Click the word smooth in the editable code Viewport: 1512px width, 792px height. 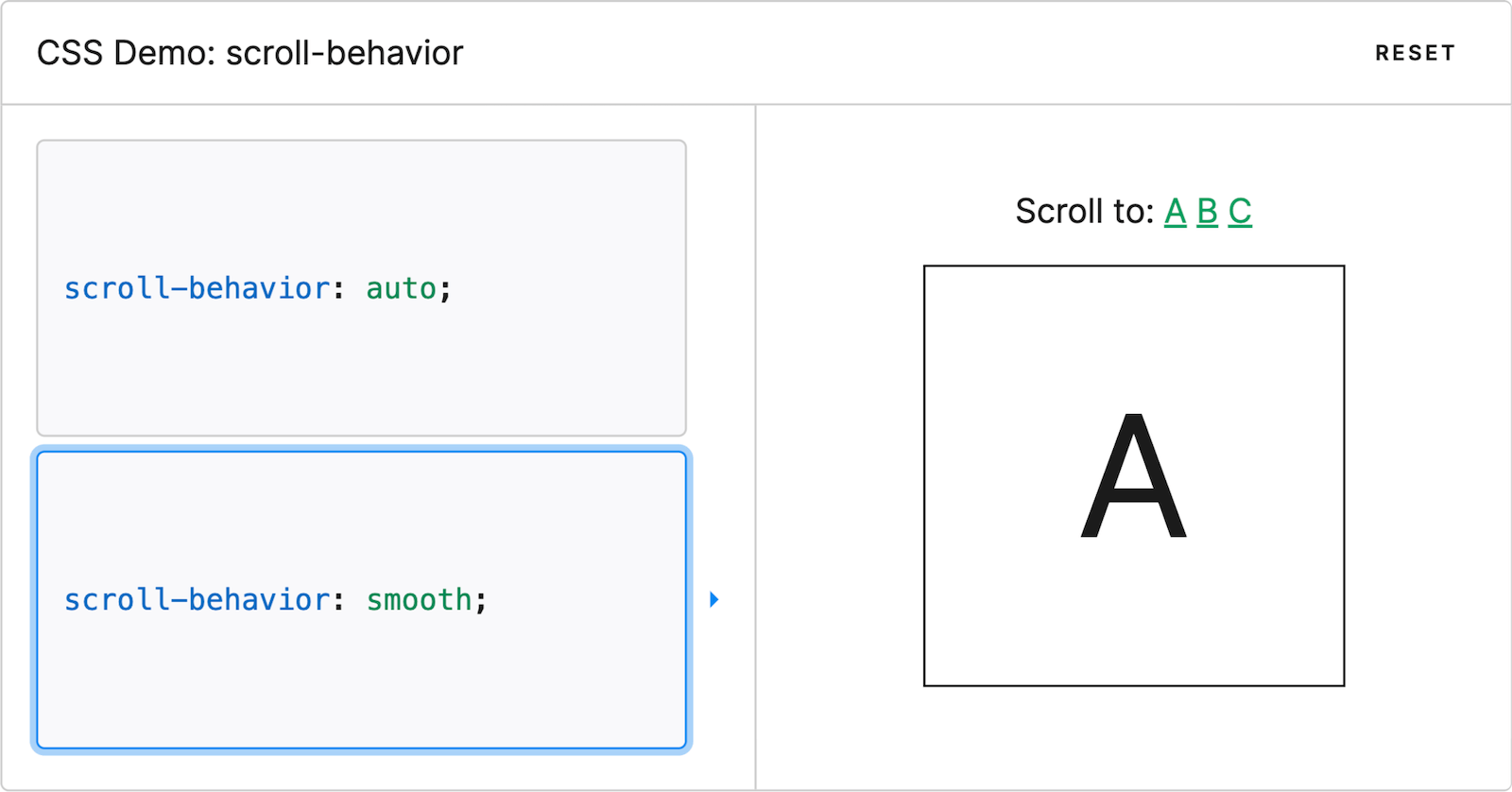[417, 599]
